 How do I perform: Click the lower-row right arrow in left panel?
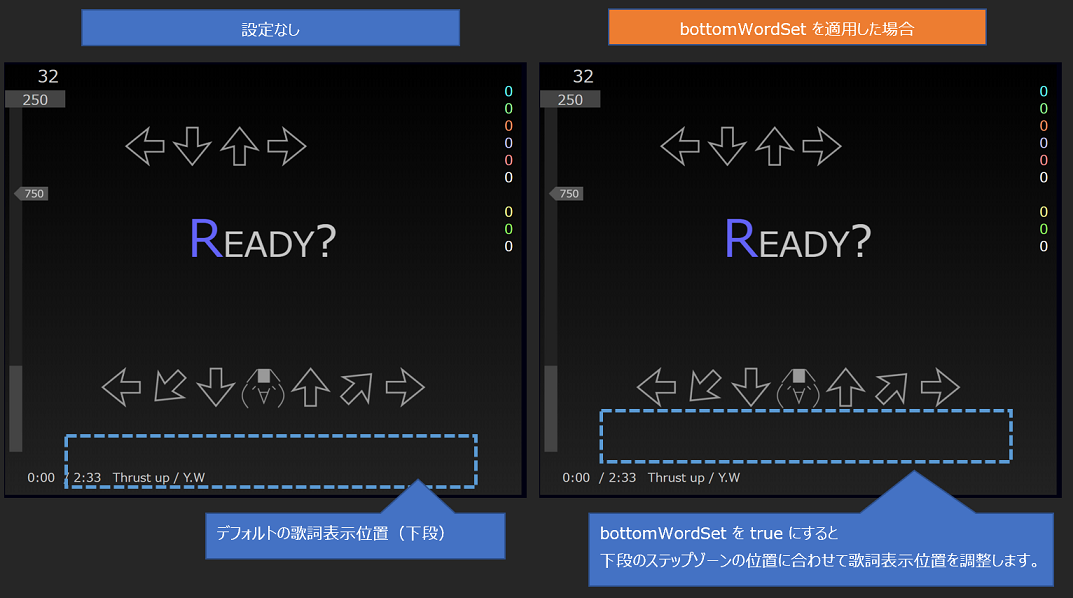pyautogui.click(x=405, y=387)
